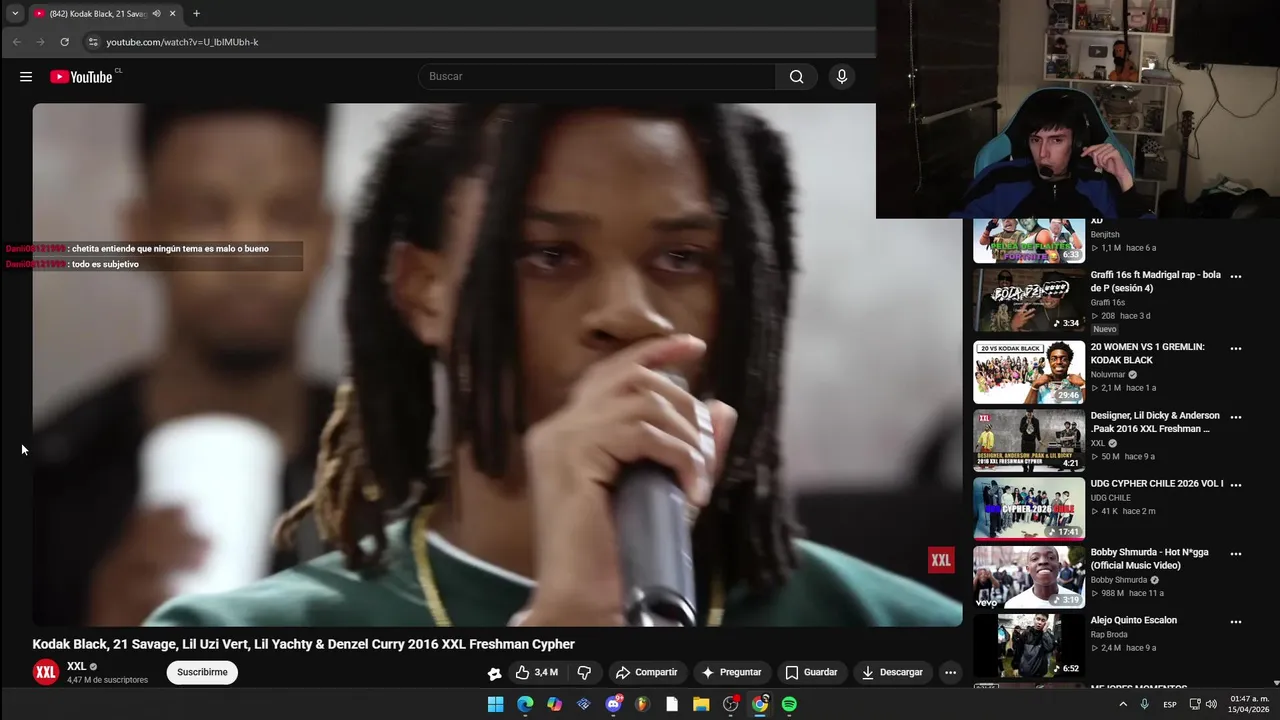Open FL Studio from the taskbar
1280x720 pixels.
(x=642, y=704)
